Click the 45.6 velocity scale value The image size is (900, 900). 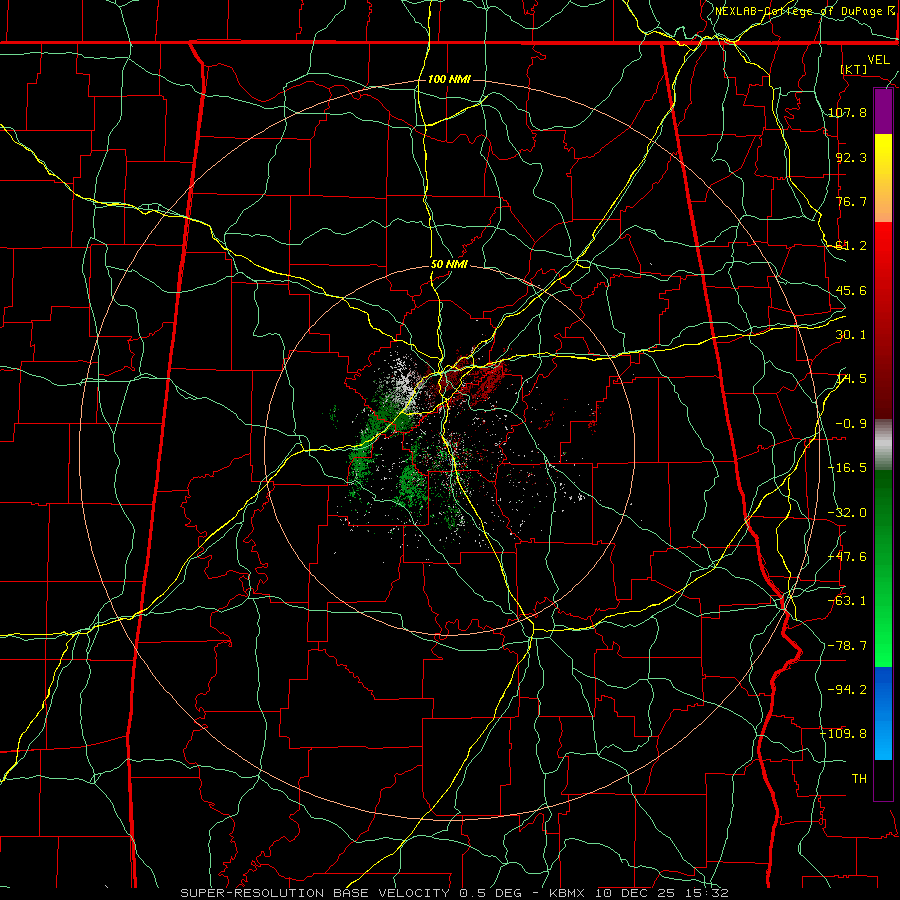coord(851,290)
